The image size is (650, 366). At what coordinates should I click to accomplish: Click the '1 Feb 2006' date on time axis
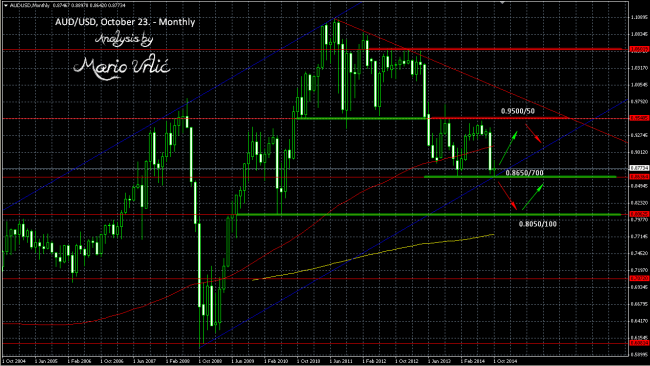[x=79, y=361]
